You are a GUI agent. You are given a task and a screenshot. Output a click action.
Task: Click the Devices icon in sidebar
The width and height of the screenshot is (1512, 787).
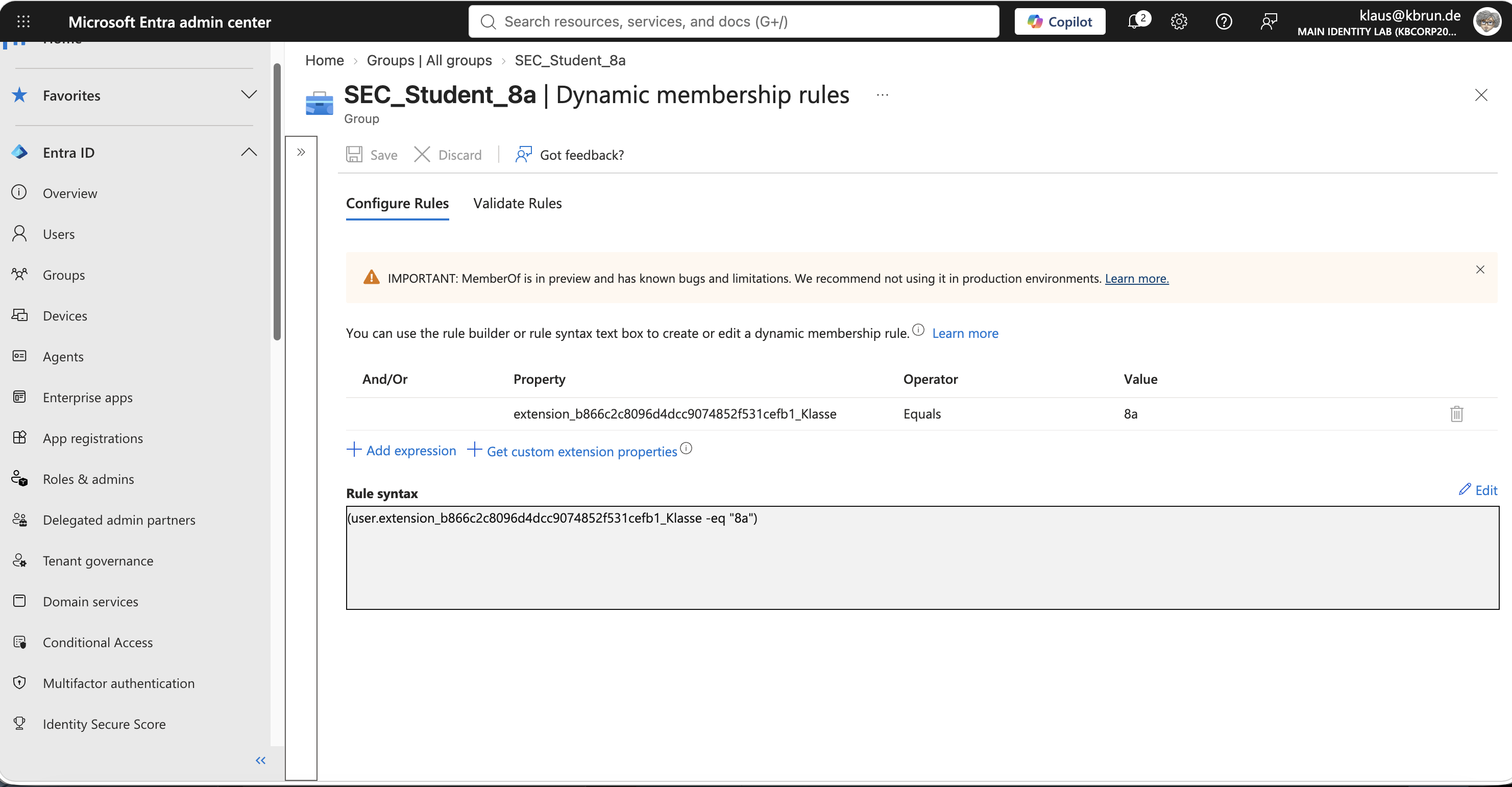[x=19, y=315]
